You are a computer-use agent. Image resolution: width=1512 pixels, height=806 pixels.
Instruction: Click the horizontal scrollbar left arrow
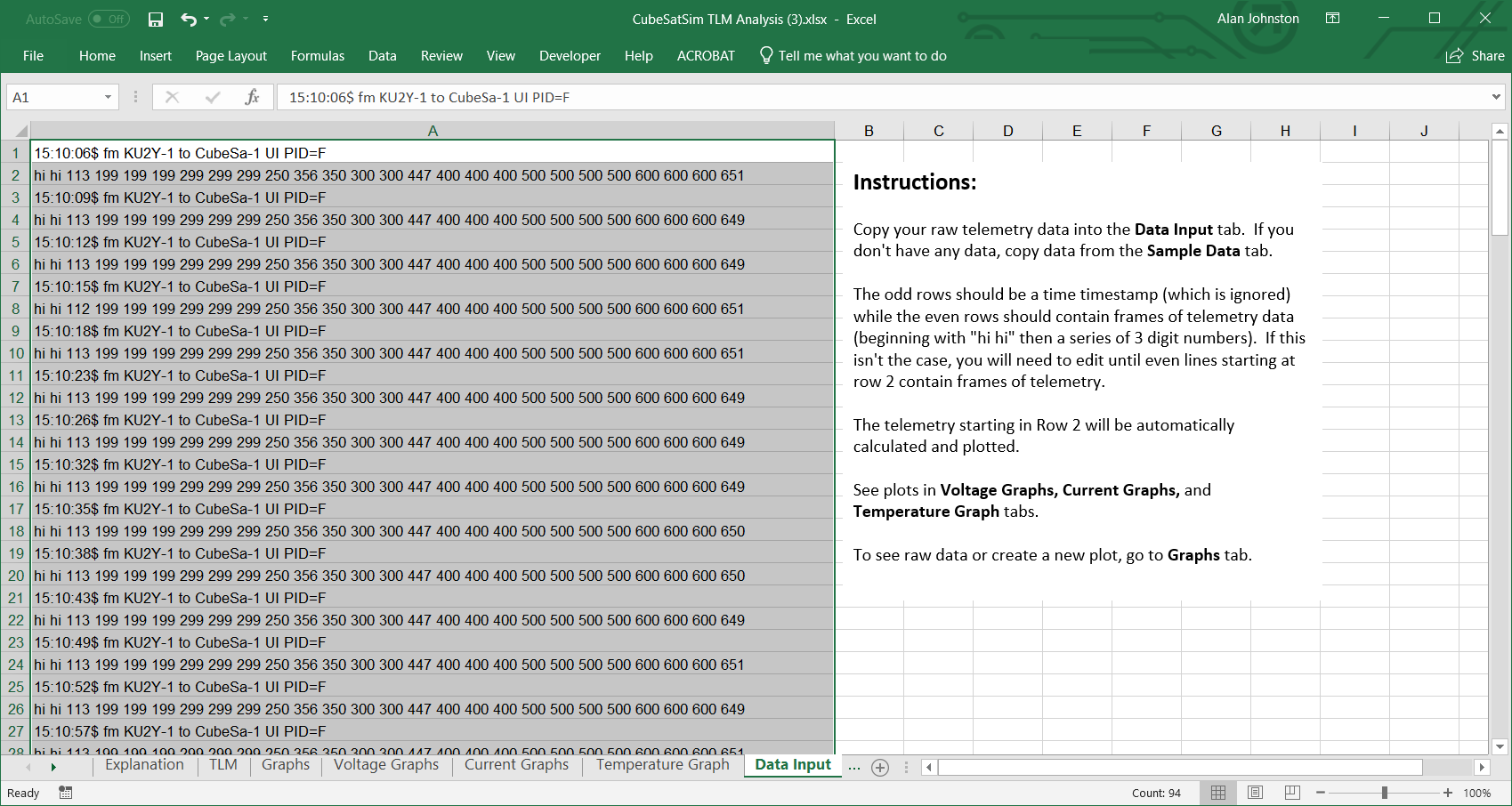[x=929, y=767]
